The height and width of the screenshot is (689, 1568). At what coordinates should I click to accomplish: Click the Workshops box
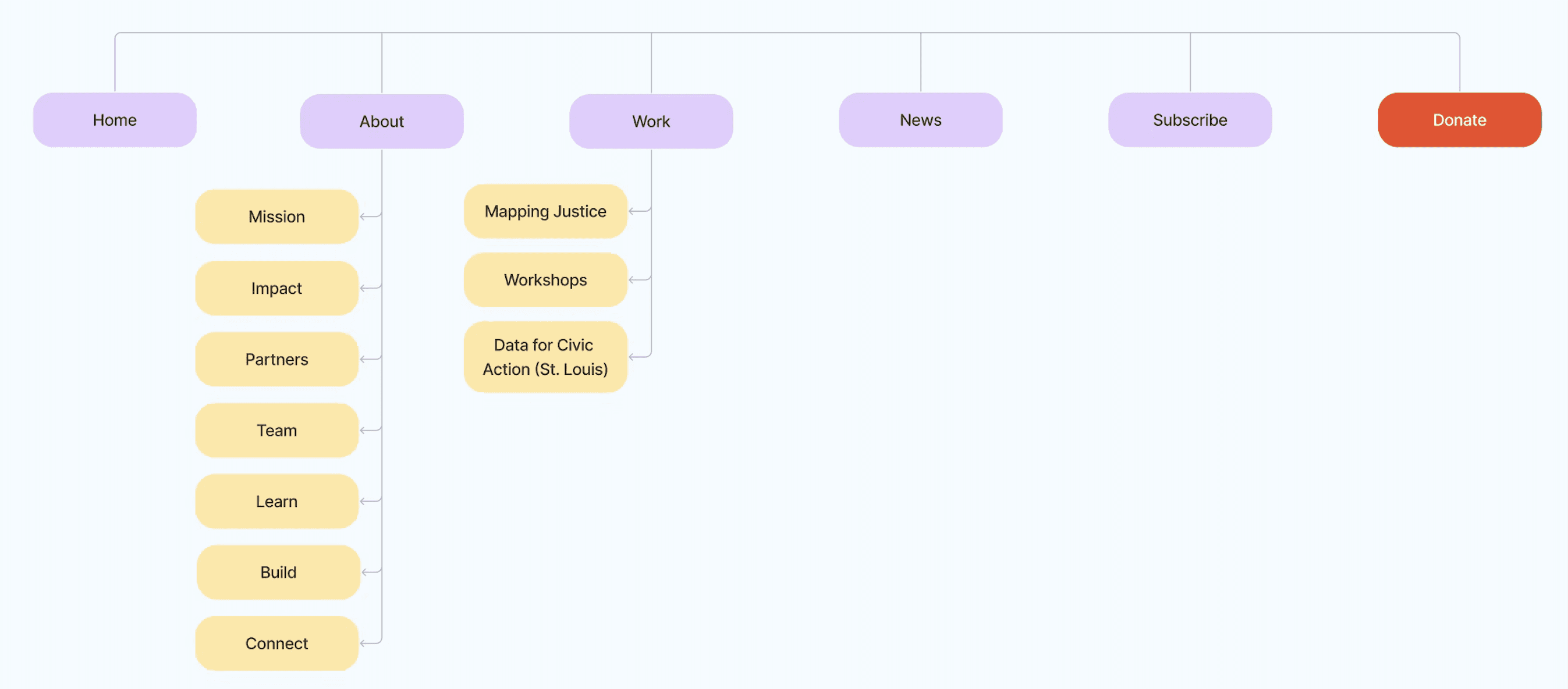tap(545, 280)
